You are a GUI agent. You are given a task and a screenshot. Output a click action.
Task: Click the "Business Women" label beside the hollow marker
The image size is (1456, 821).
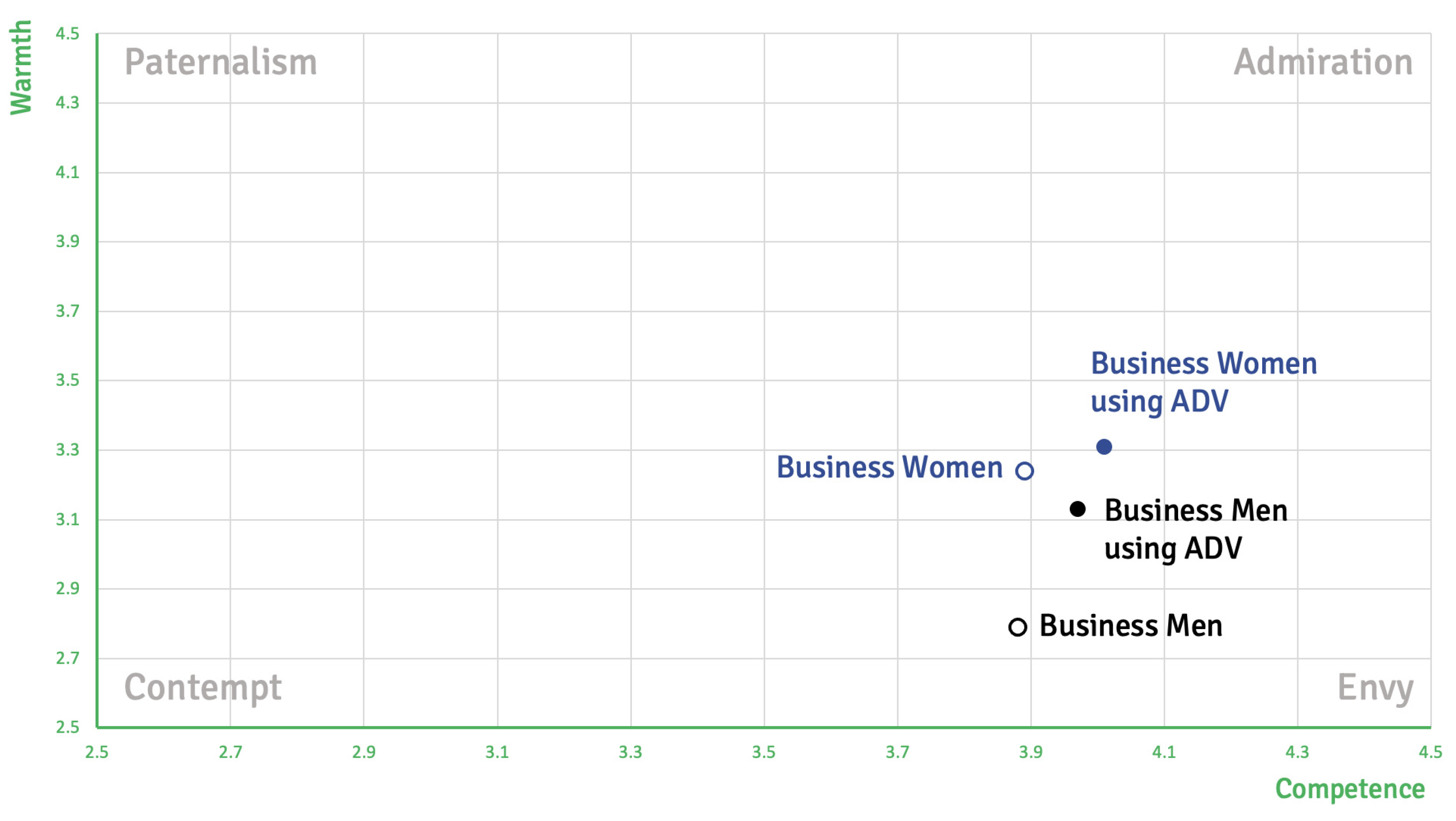click(x=889, y=468)
